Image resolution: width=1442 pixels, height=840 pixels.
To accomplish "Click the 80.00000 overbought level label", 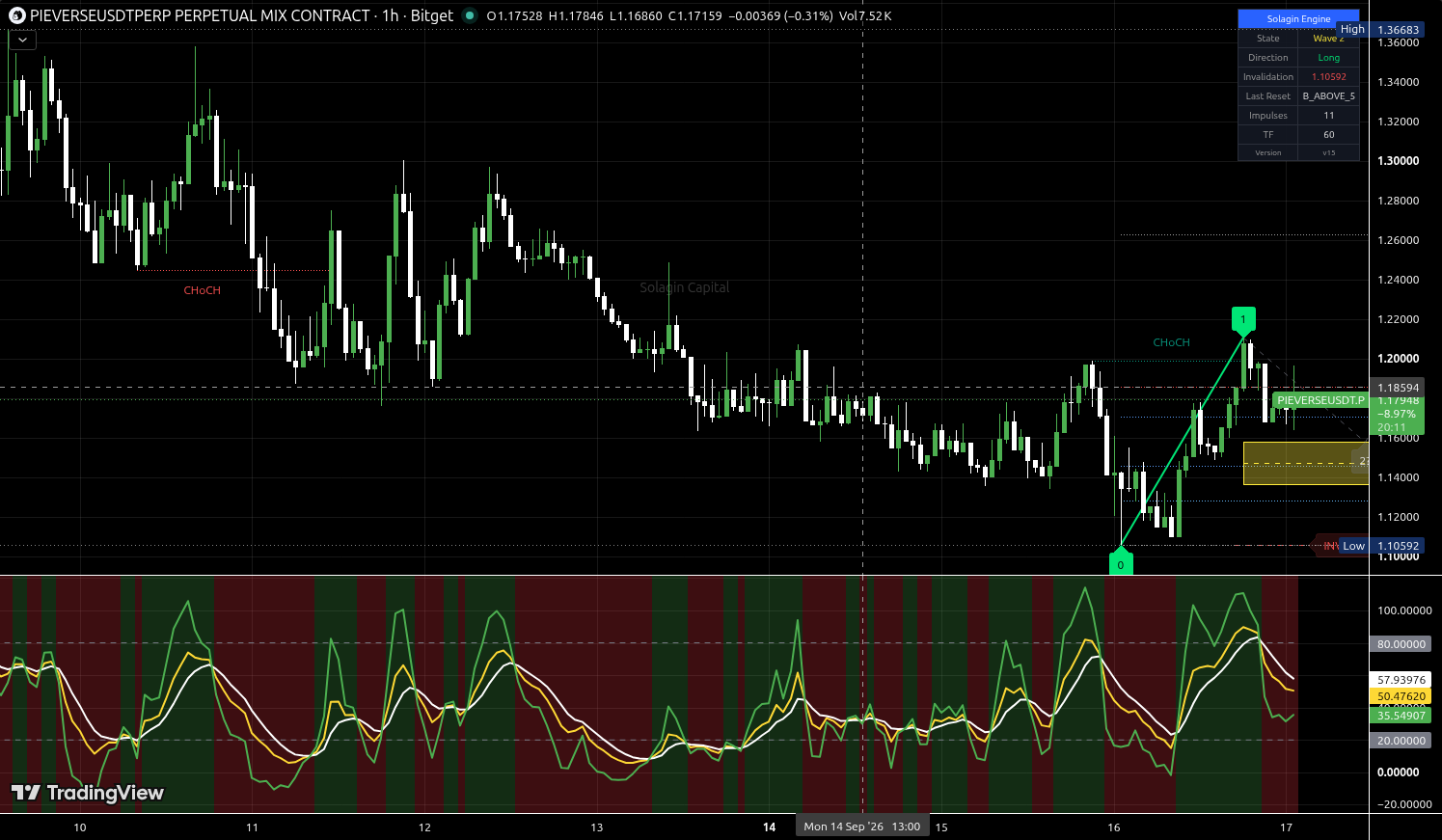I will 1401,644.
